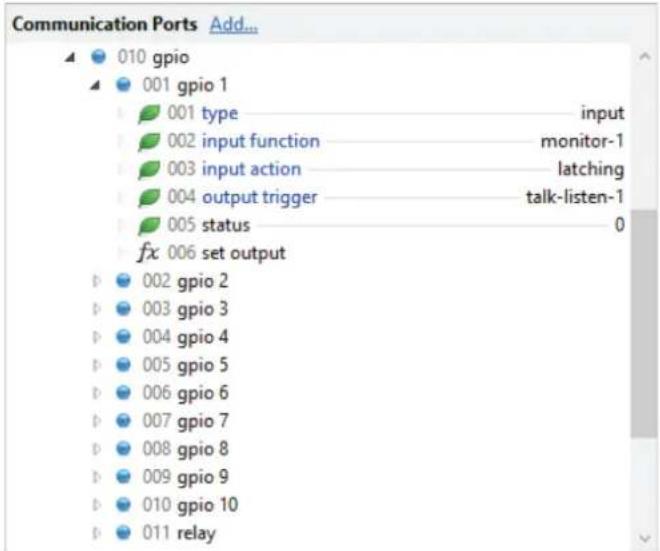Click the fx function icon for set output
660x551 pixels.
tap(148, 253)
